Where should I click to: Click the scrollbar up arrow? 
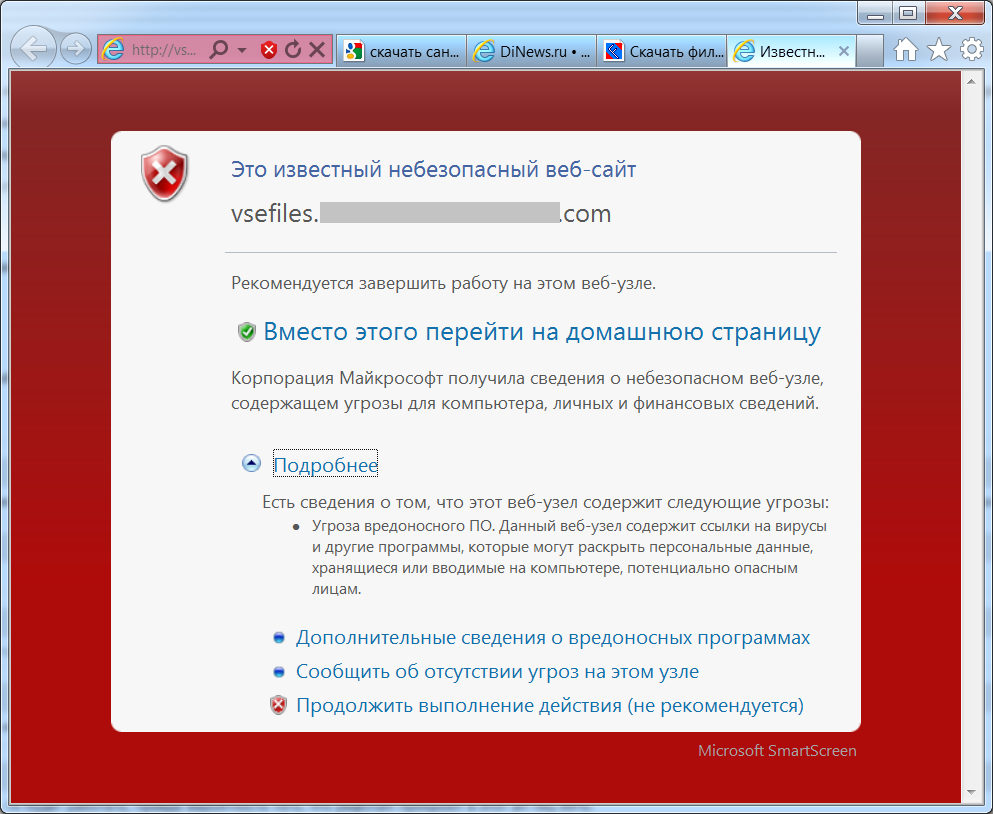971,81
